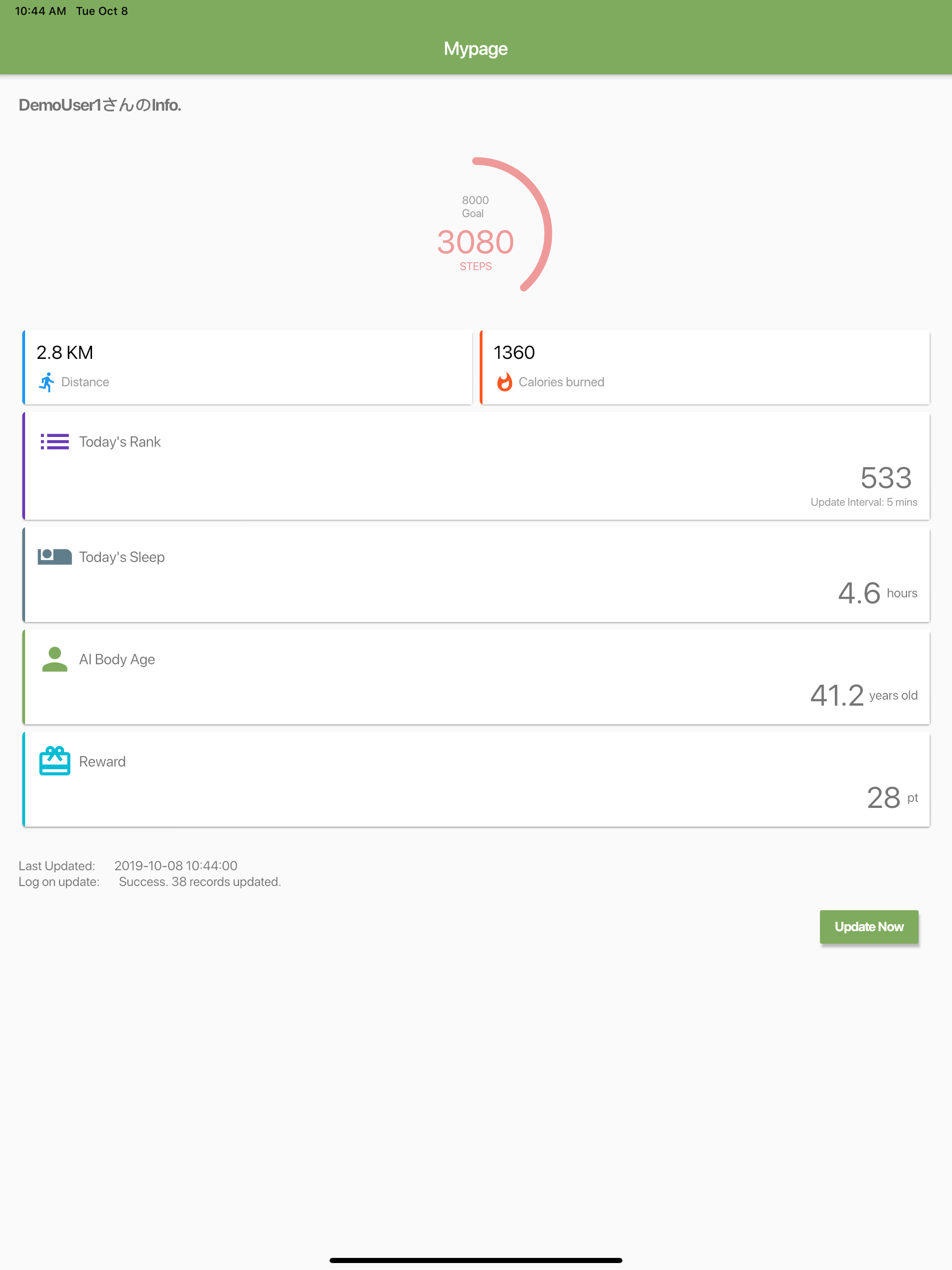Screen dimensions: 952x1270
Task: Click the gift card Reward icon
Action: [x=54, y=761]
